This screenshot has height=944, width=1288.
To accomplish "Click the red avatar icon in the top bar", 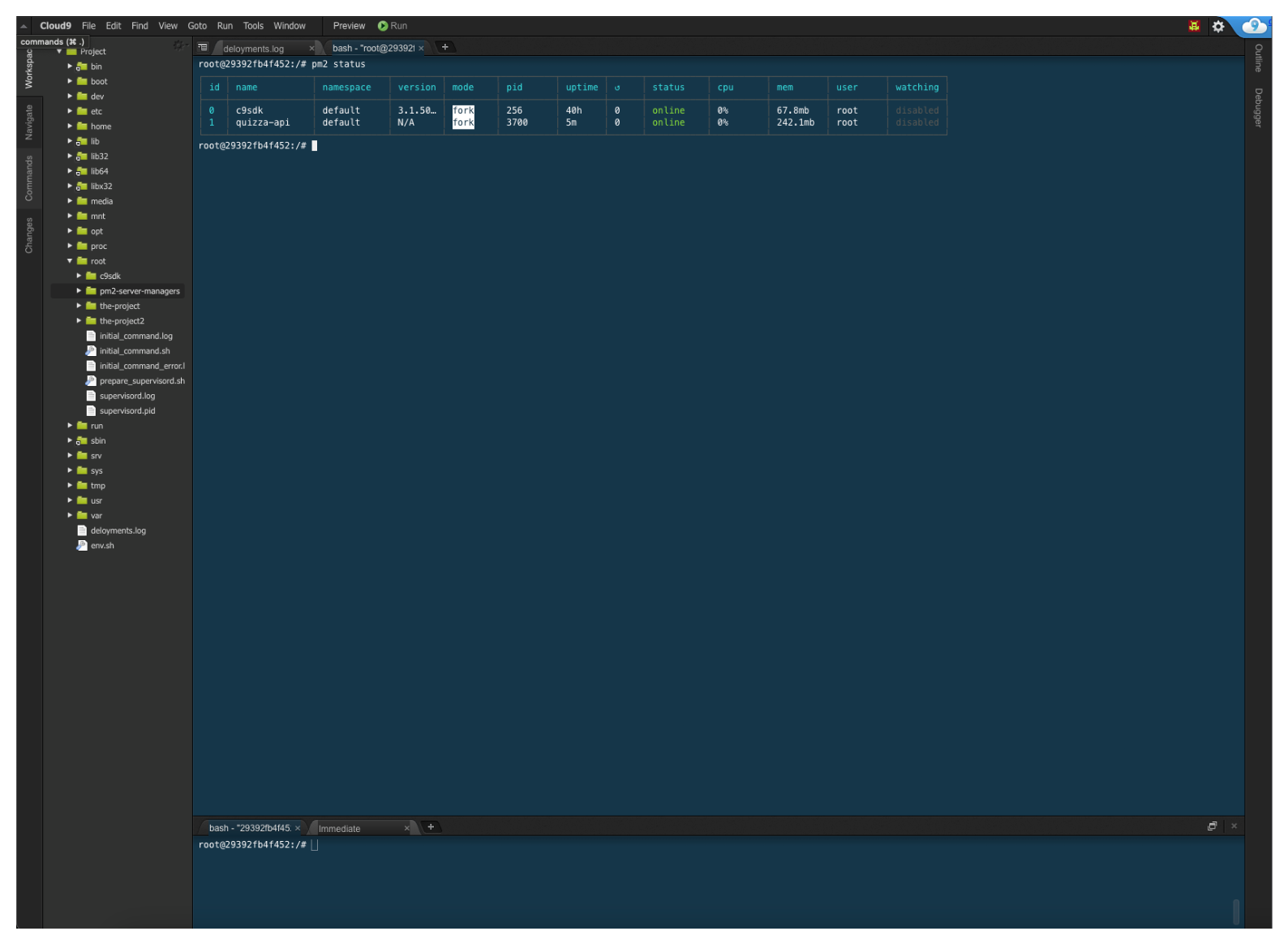I will [1194, 26].
